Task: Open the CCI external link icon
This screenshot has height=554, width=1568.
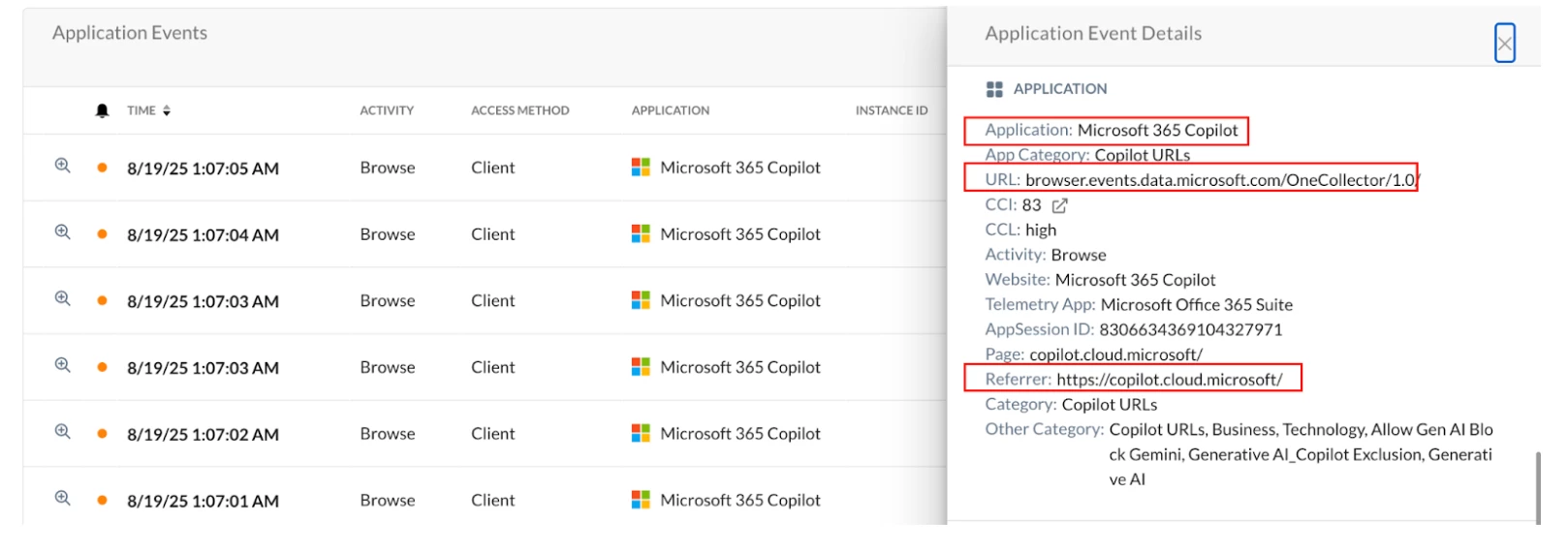Action: [1059, 205]
